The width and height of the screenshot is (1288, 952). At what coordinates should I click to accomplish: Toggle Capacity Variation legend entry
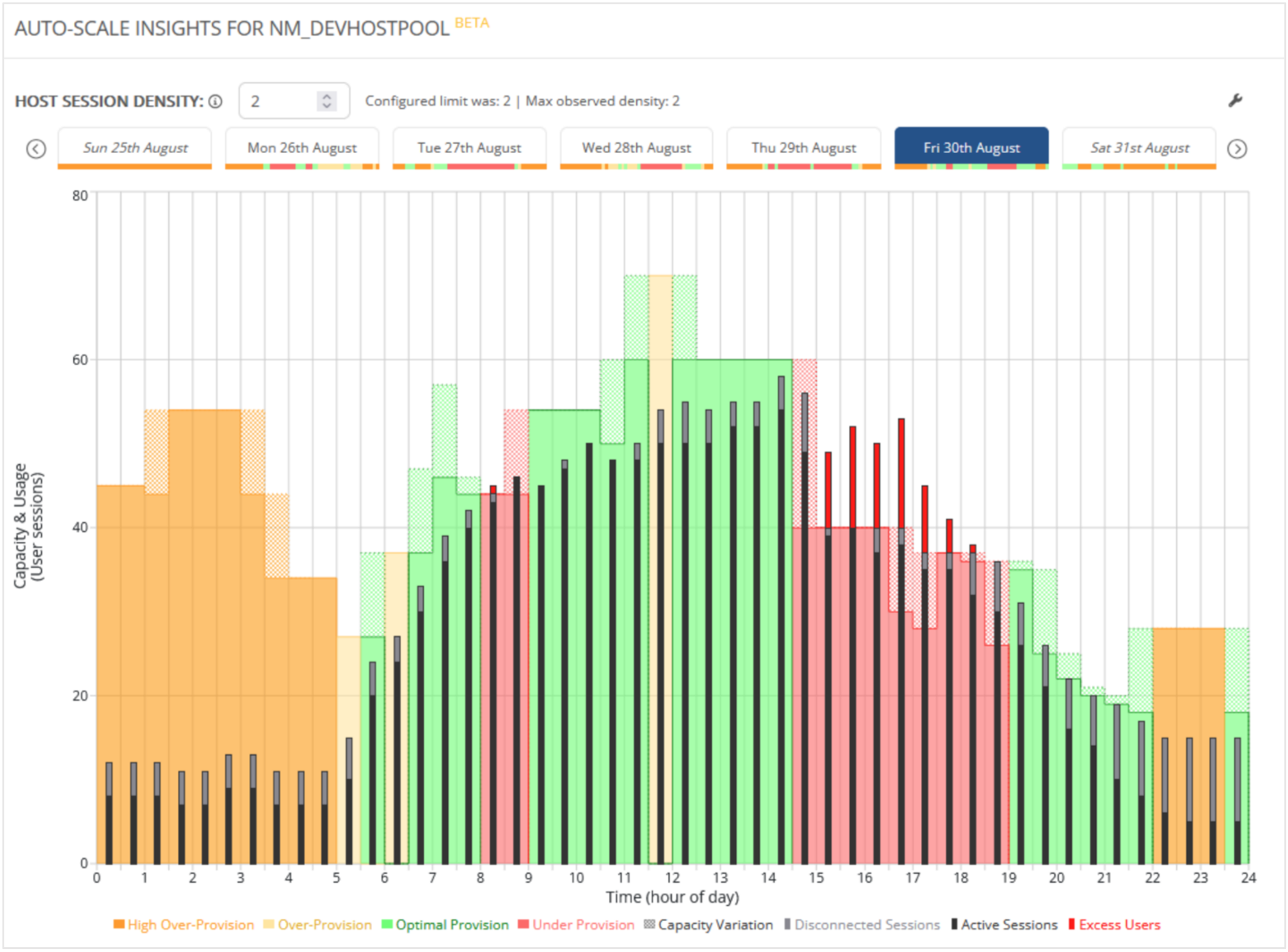[709, 924]
